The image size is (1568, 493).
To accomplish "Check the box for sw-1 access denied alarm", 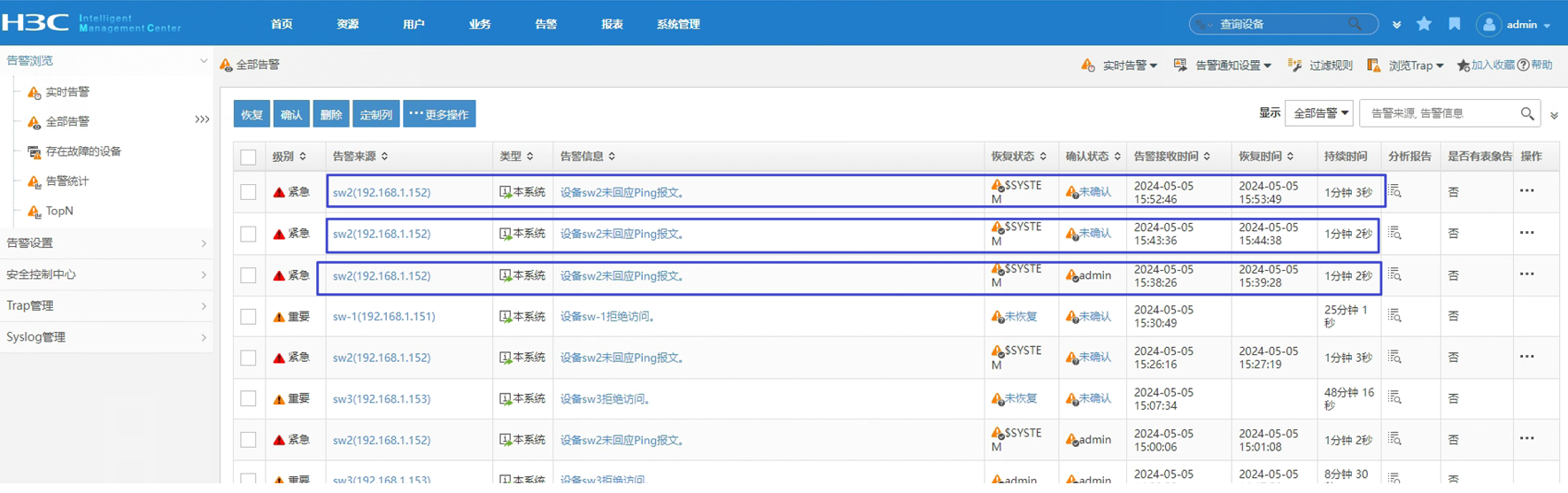I will coord(248,317).
